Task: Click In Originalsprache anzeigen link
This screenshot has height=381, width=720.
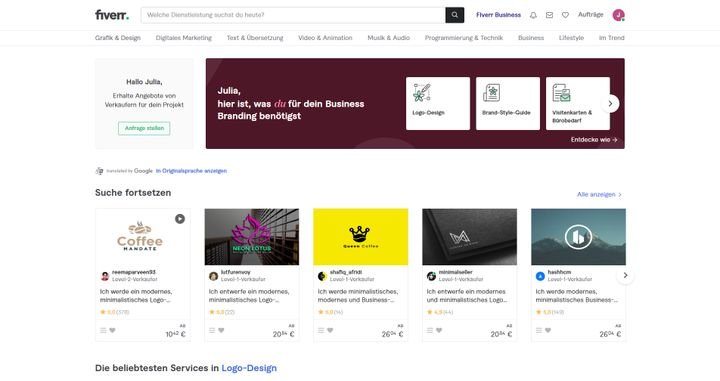Action: (191, 171)
